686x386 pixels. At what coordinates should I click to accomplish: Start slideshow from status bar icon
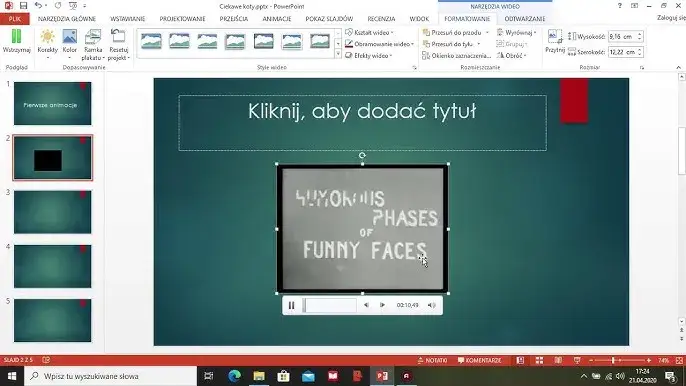(577, 360)
